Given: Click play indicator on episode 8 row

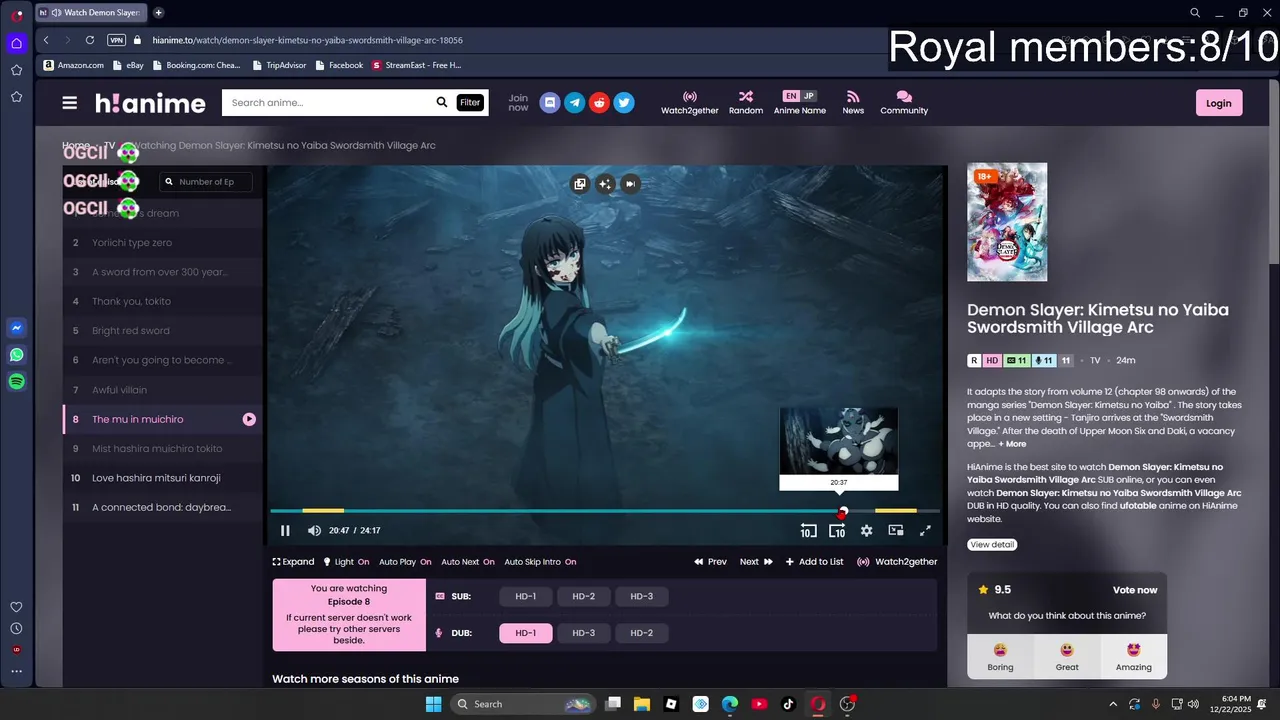Looking at the screenshot, I should (249, 419).
